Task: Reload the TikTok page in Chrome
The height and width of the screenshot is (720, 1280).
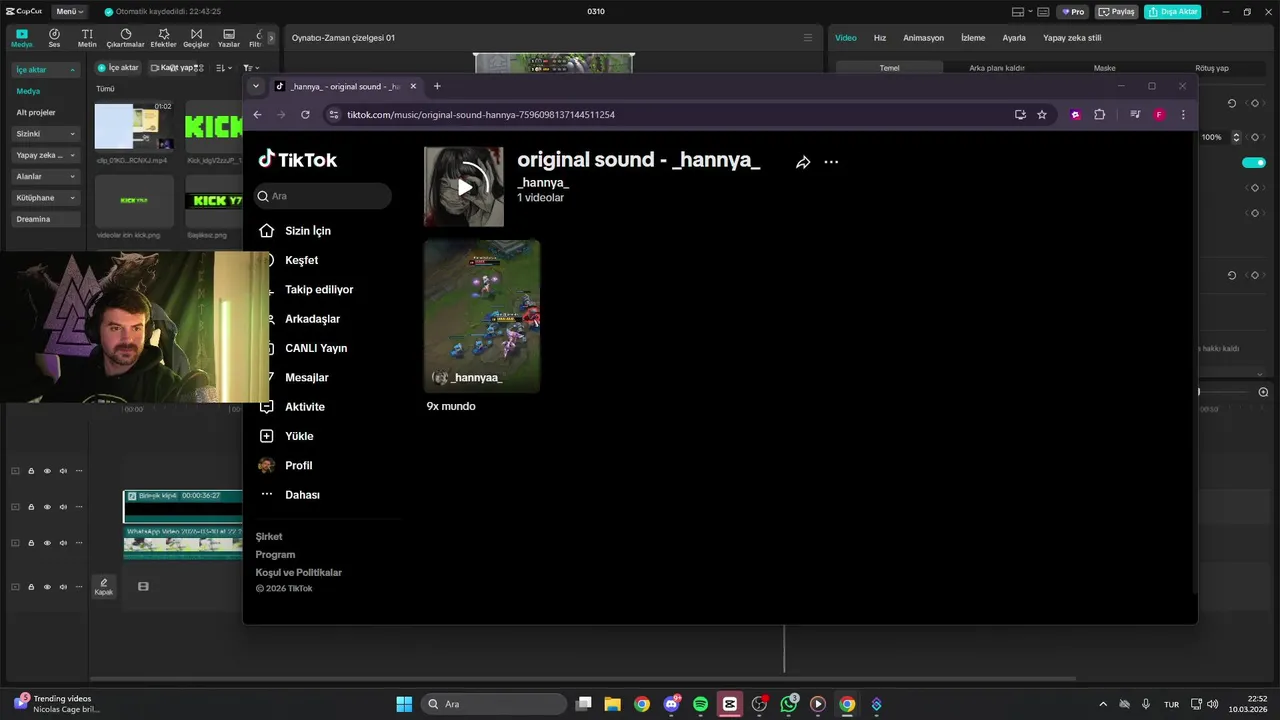Action: pyautogui.click(x=305, y=115)
